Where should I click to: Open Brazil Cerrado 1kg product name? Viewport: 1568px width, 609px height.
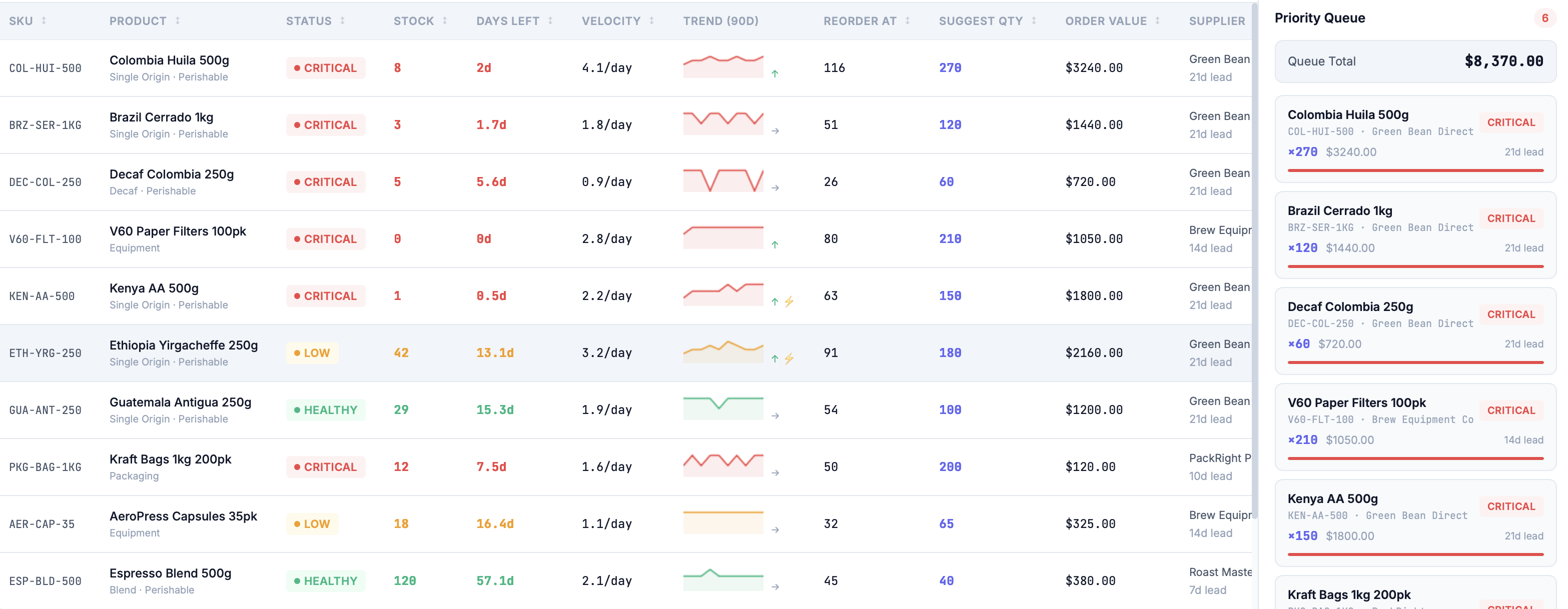click(x=161, y=117)
